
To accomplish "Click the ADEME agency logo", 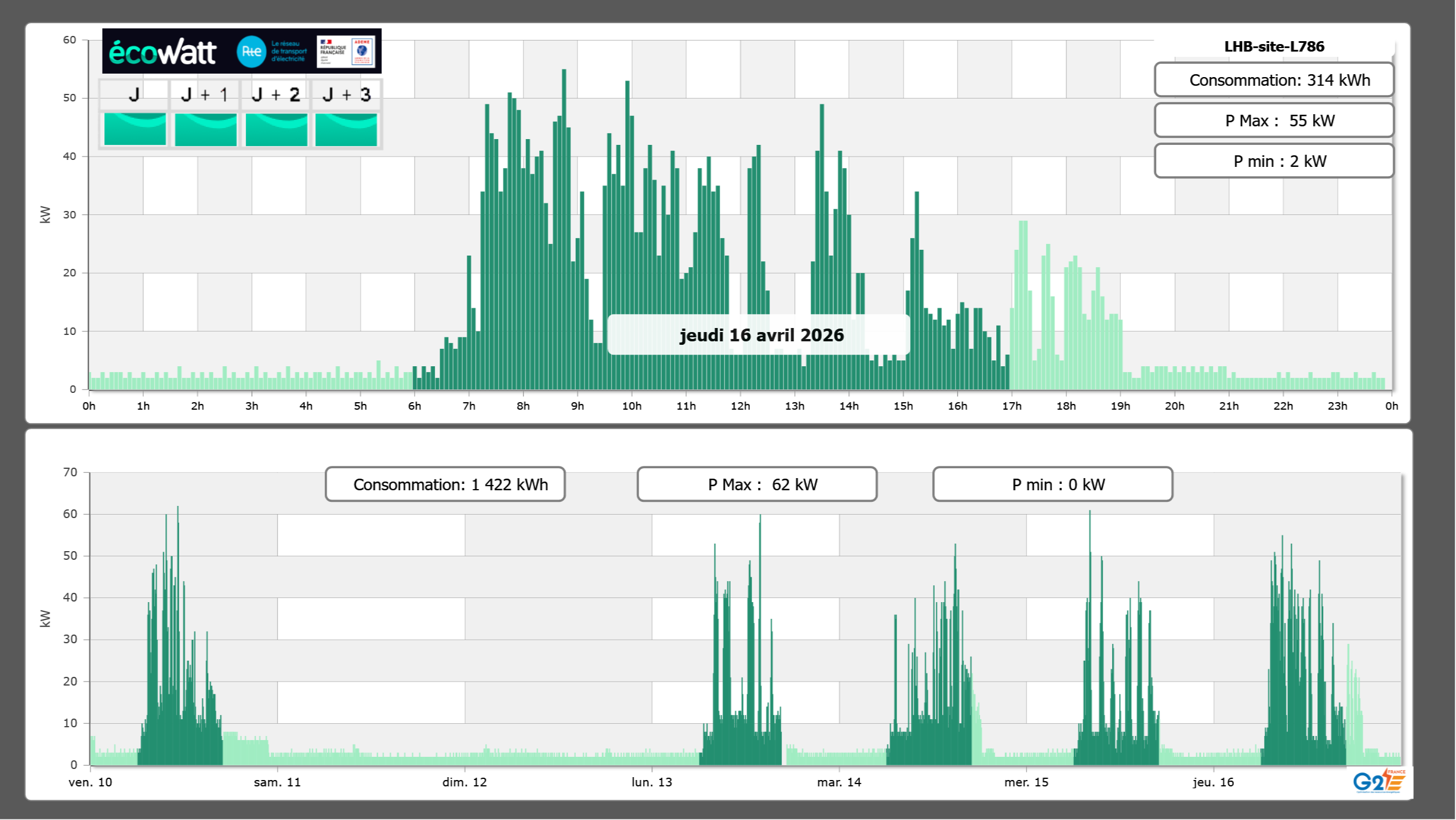I will pyautogui.click(x=362, y=51).
